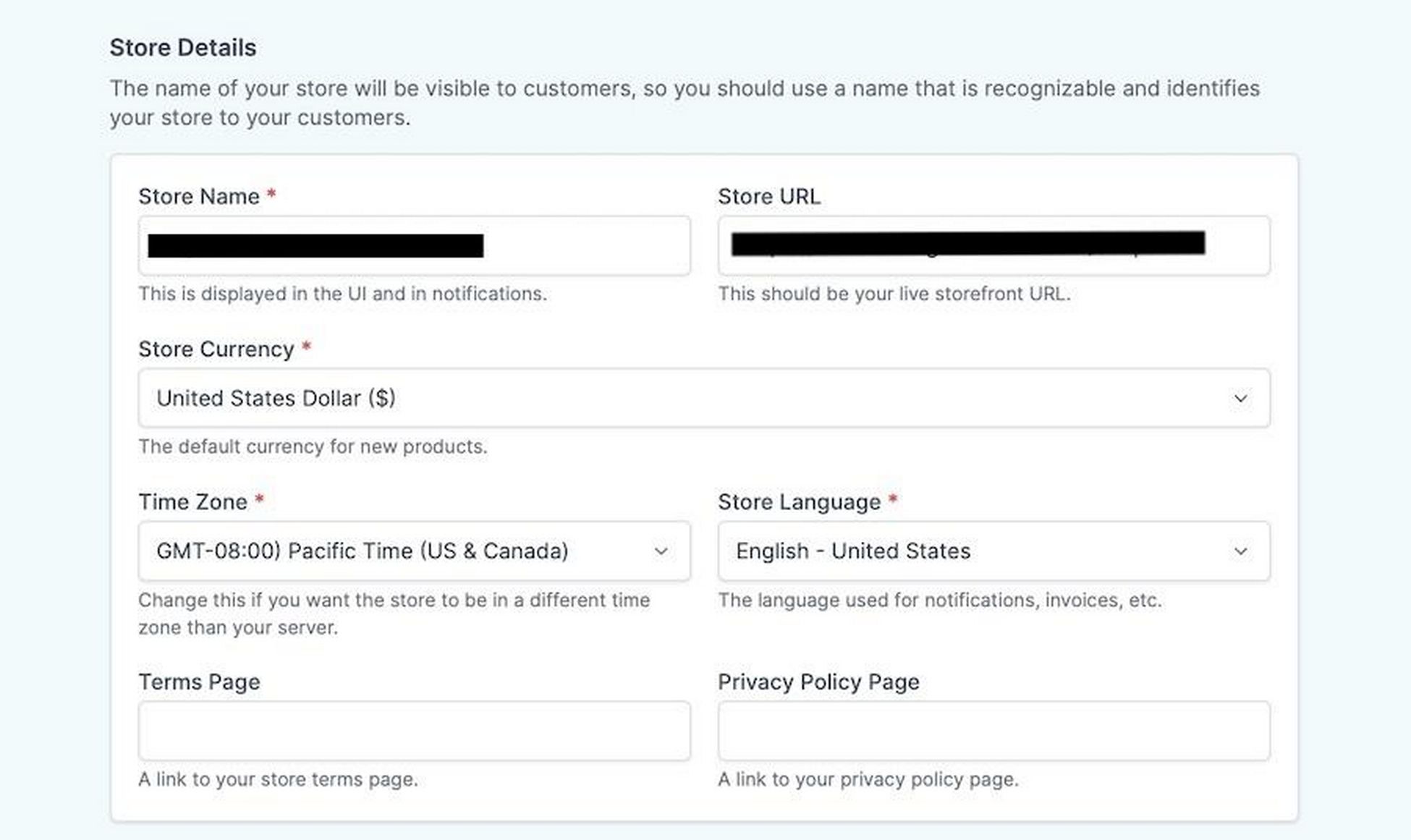Screen dimensions: 1411x840
Task: Click the Store Details heading
Action: pos(183,48)
